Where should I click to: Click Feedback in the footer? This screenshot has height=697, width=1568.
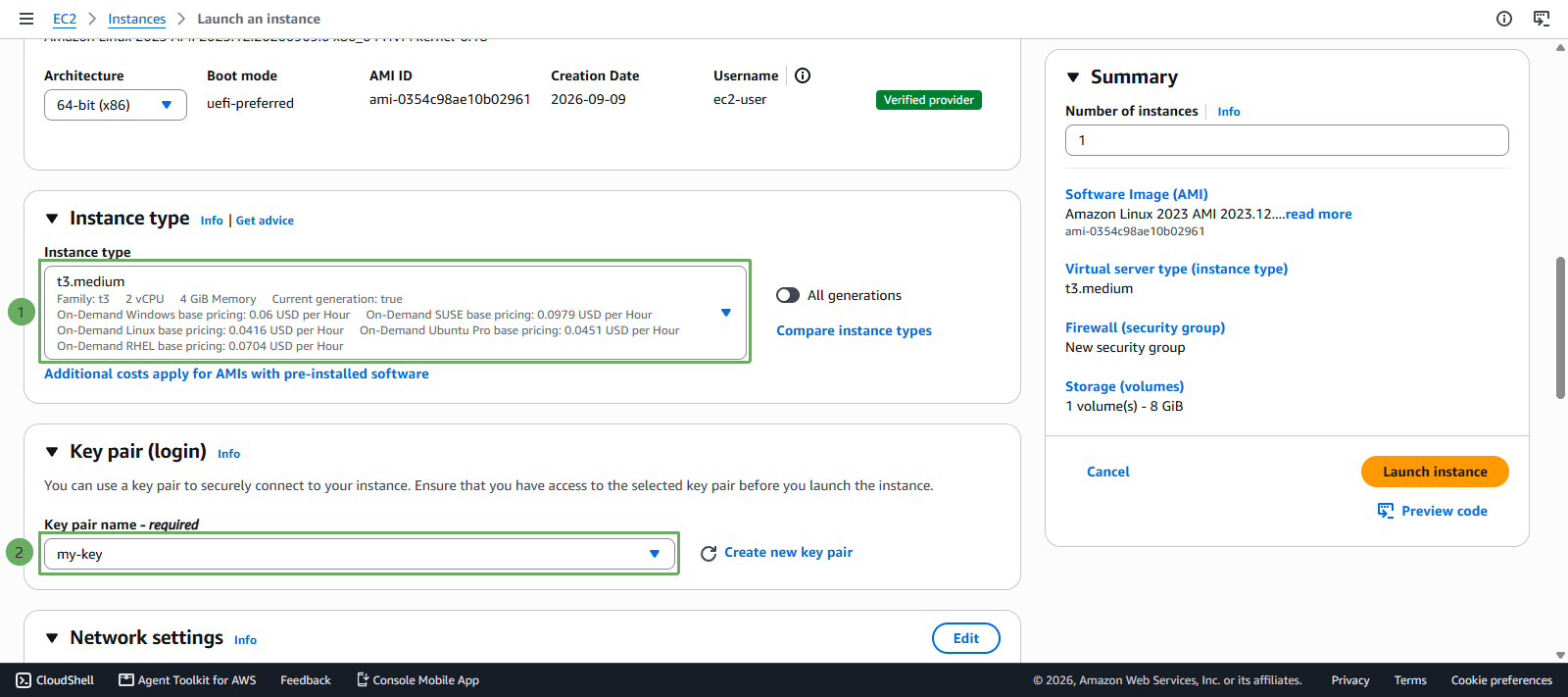coord(306,680)
